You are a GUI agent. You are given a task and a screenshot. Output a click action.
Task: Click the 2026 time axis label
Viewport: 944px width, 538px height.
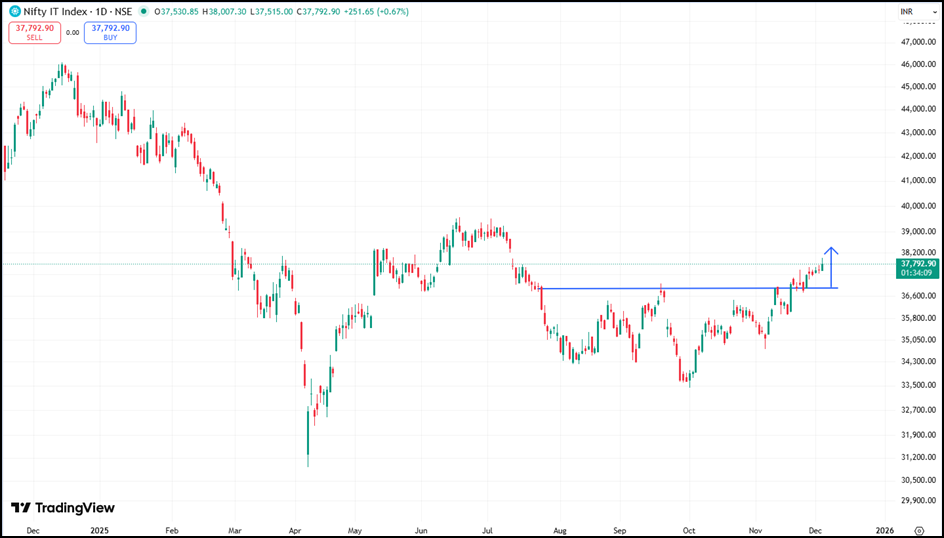click(x=886, y=531)
